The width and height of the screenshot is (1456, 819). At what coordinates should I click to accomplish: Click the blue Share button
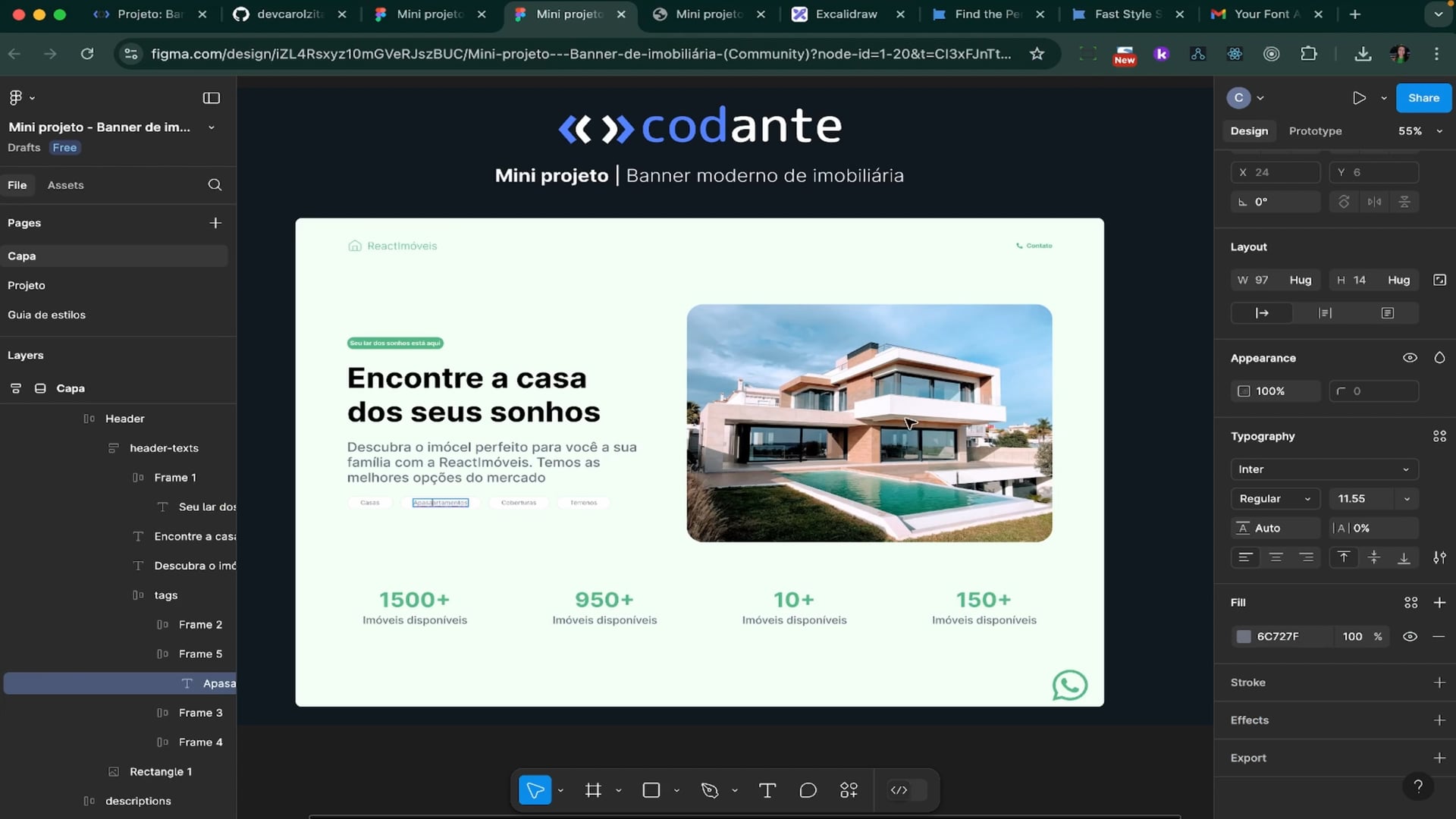(x=1423, y=98)
